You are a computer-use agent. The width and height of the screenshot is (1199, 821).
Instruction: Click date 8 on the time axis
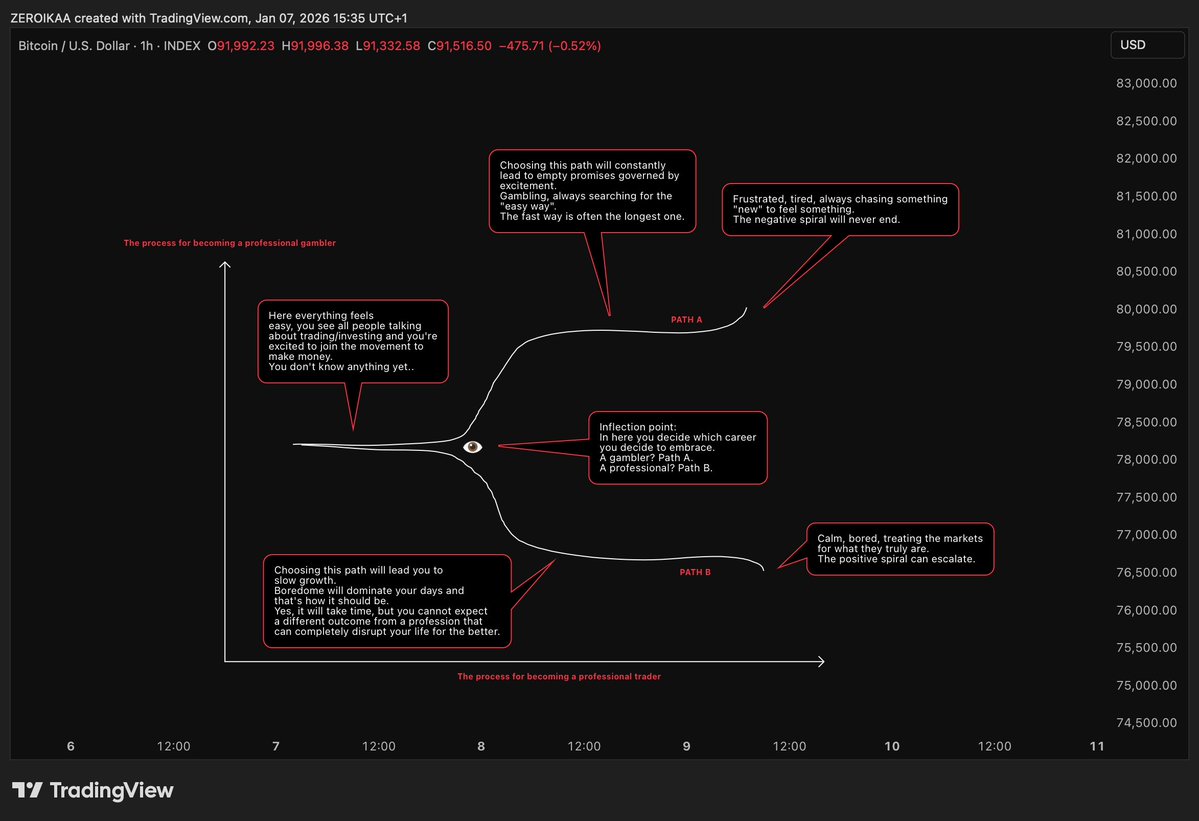point(481,746)
